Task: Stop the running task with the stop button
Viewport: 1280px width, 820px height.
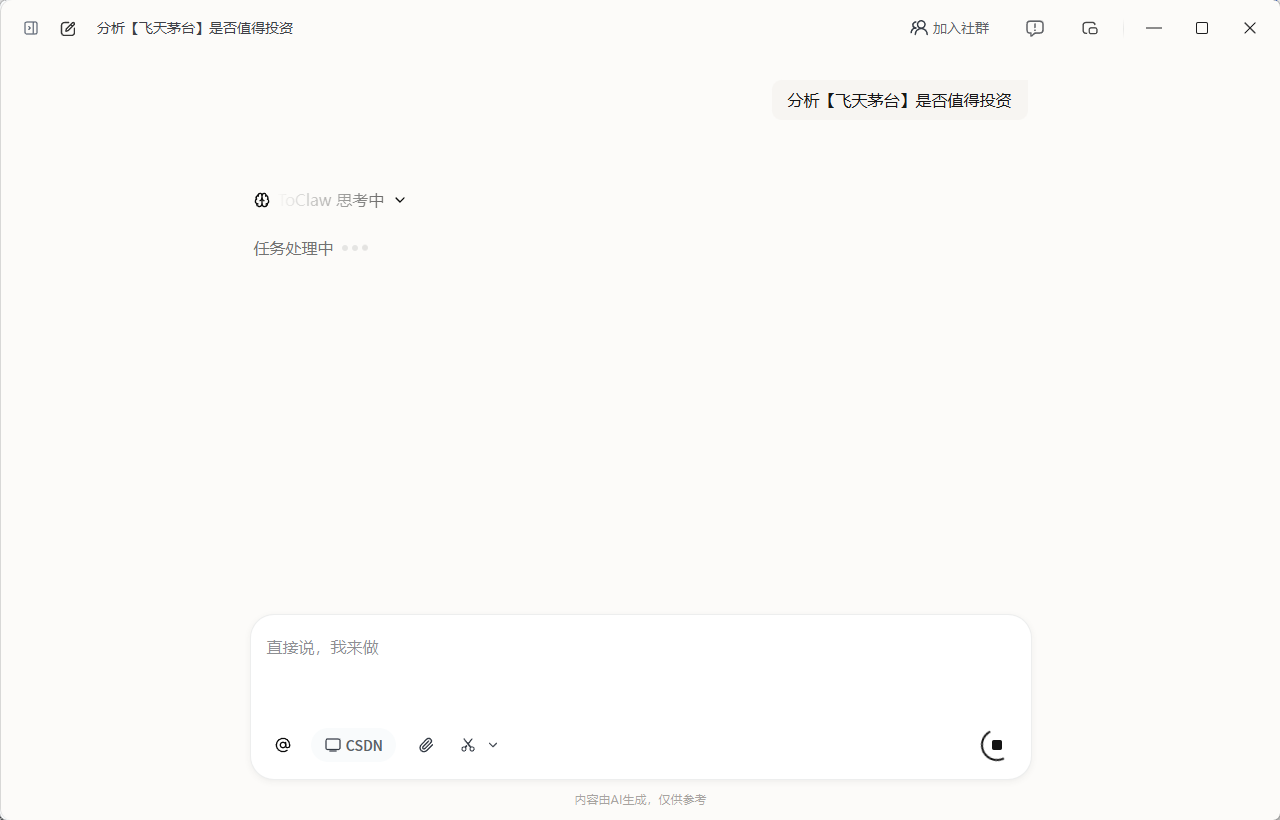Action: coord(996,745)
